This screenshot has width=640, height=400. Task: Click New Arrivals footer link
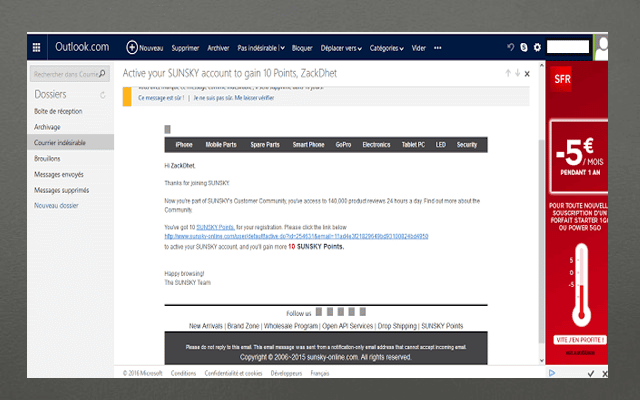[x=206, y=326]
